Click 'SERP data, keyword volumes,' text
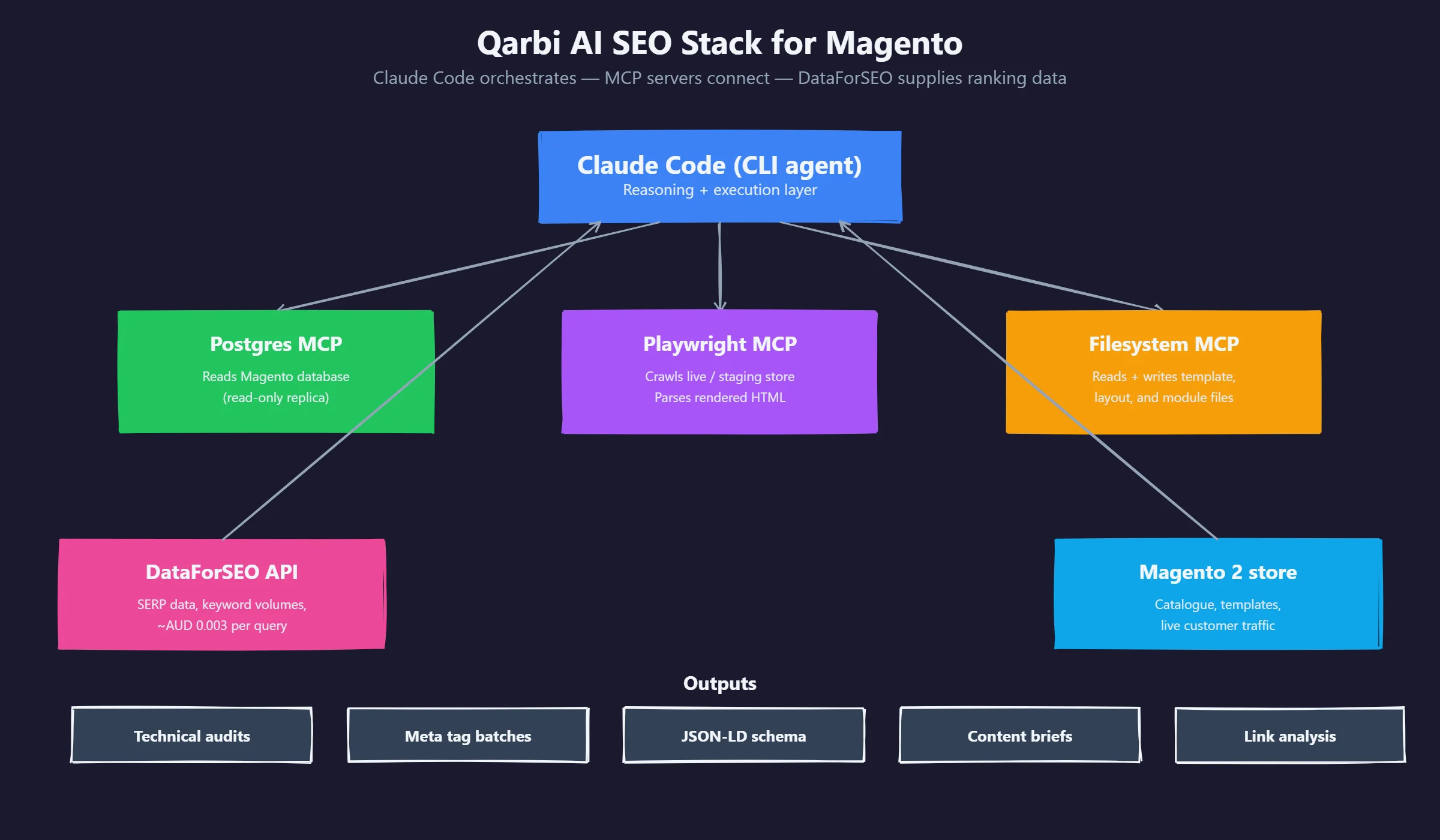Image resolution: width=1440 pixels, height=840 pixels. coord(222,604)
